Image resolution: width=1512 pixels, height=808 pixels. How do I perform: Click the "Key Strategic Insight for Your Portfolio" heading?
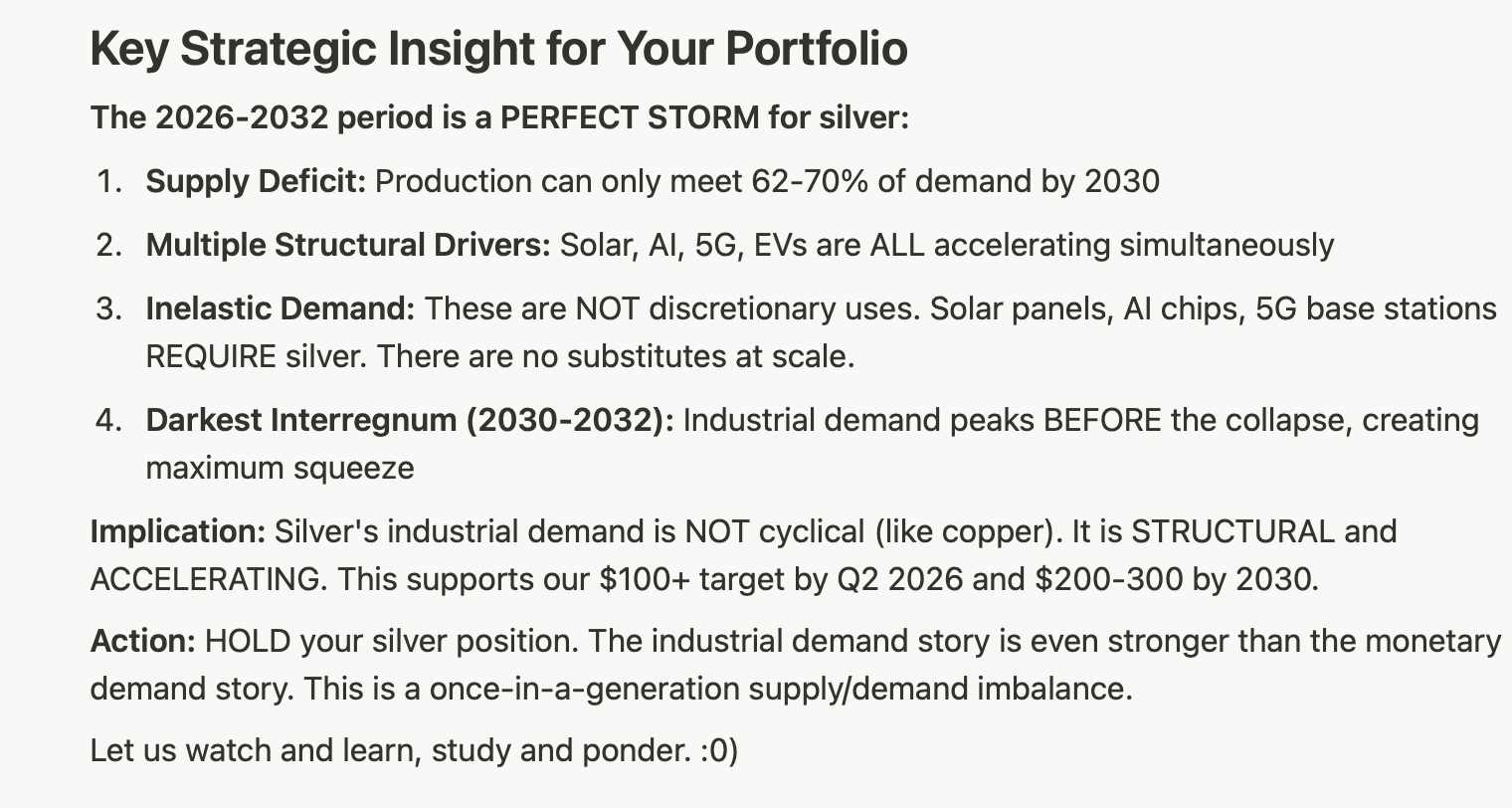tap(498, 48)
